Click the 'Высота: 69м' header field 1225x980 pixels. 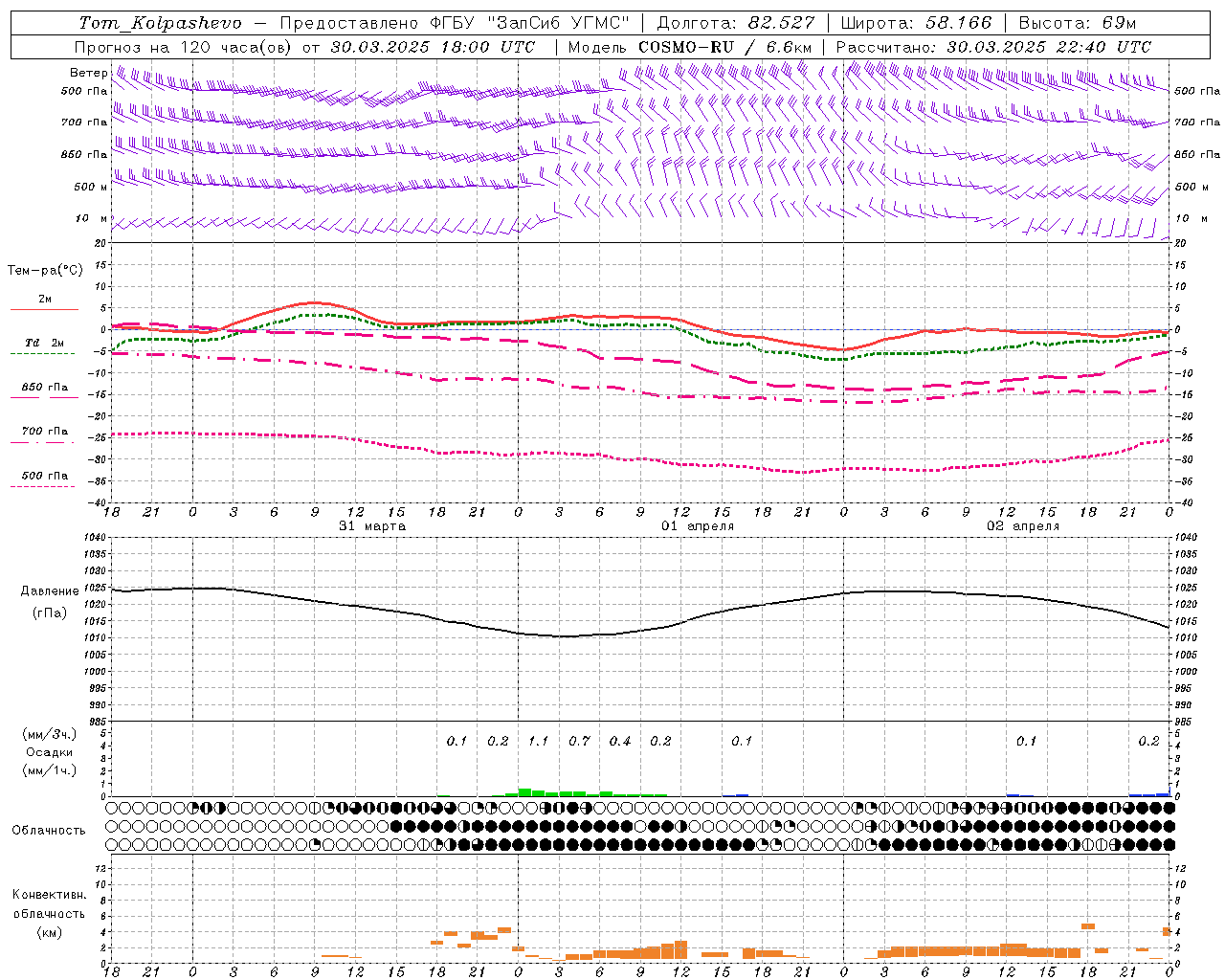[x=1078, y=23]
